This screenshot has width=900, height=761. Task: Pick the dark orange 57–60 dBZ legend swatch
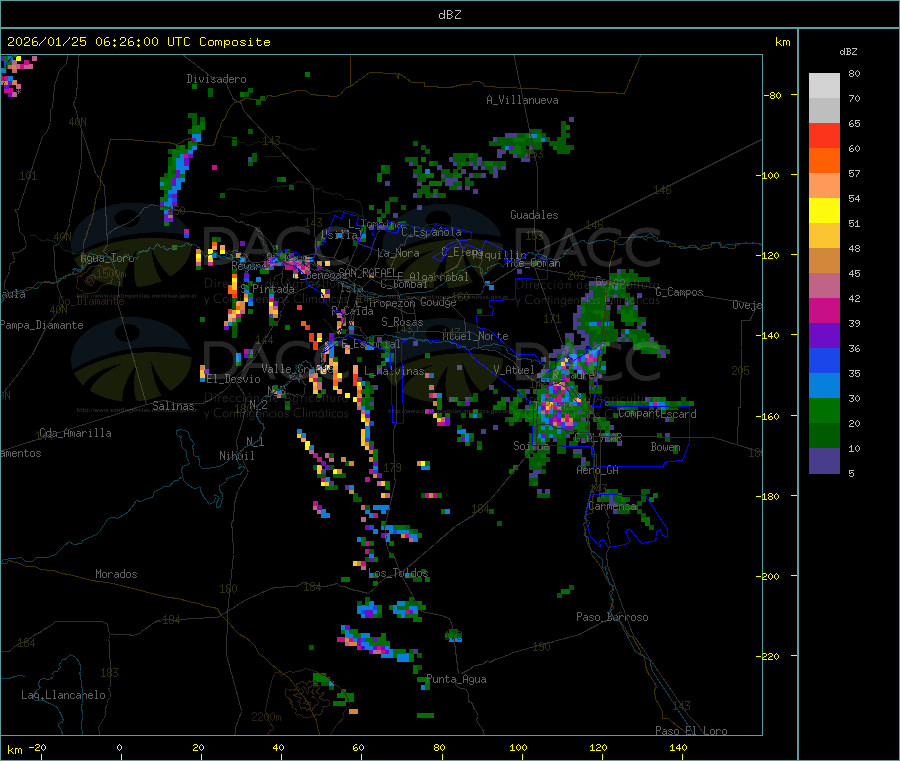pyautogui.click(x=824, y=161)
